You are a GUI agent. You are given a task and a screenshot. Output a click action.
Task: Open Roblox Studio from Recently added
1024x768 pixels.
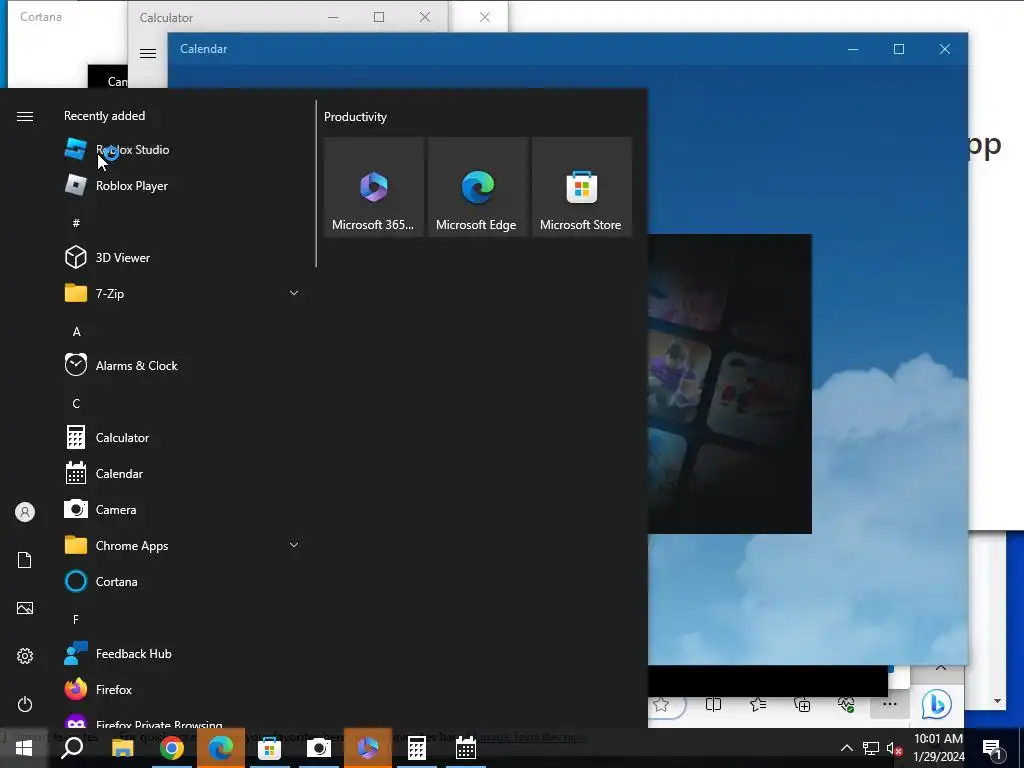pyautogui.click(x=182, y=150)
